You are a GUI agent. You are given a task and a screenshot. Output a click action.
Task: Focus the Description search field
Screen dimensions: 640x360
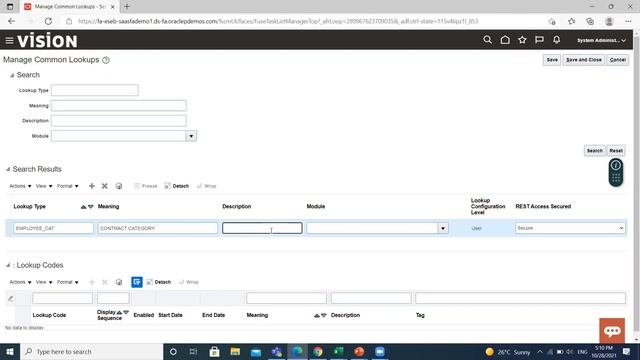pyautogui.click(x=119, y=121)
